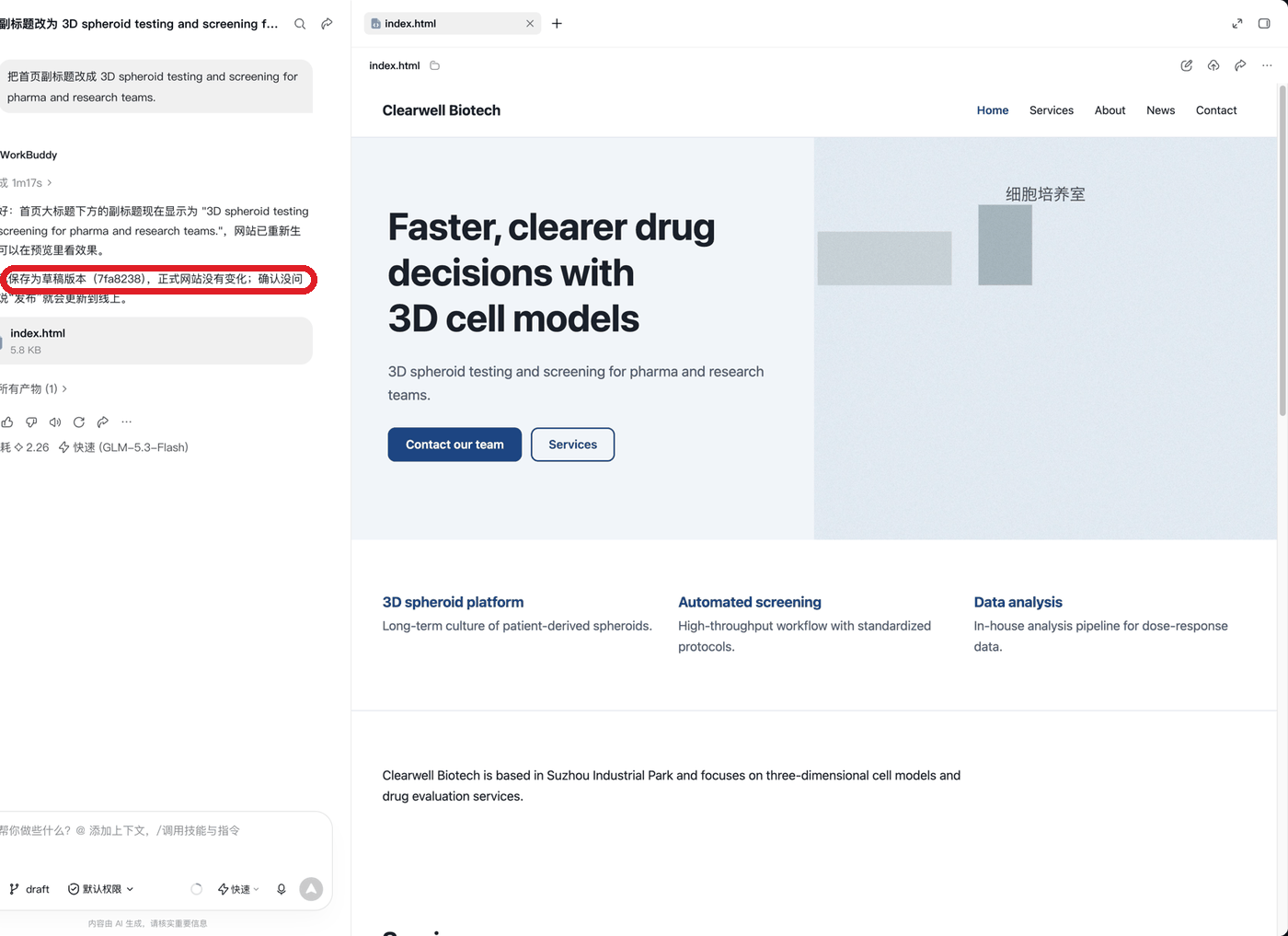Click the Clearwell Biotech site logo
1288x936 pixels.
click(442, 110)
